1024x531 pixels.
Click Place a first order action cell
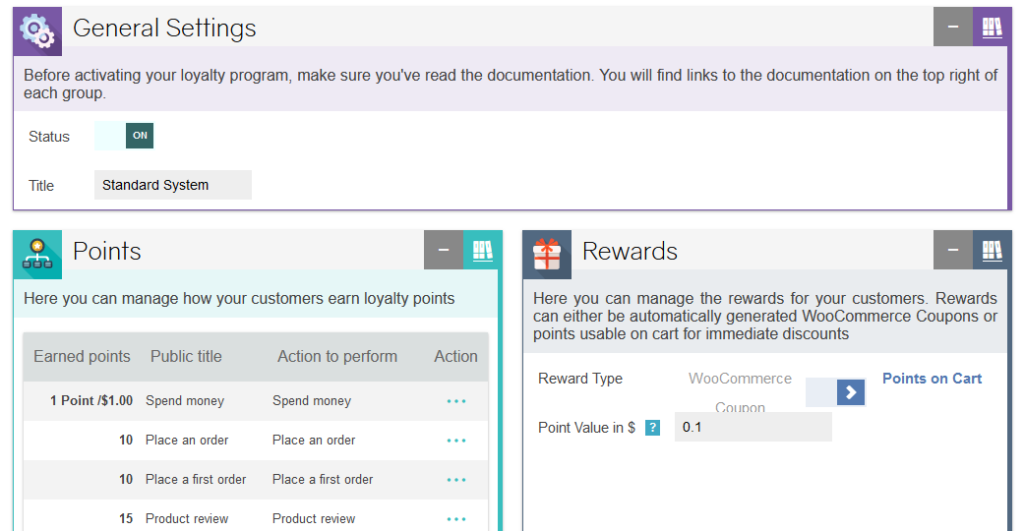pos(323,479)
